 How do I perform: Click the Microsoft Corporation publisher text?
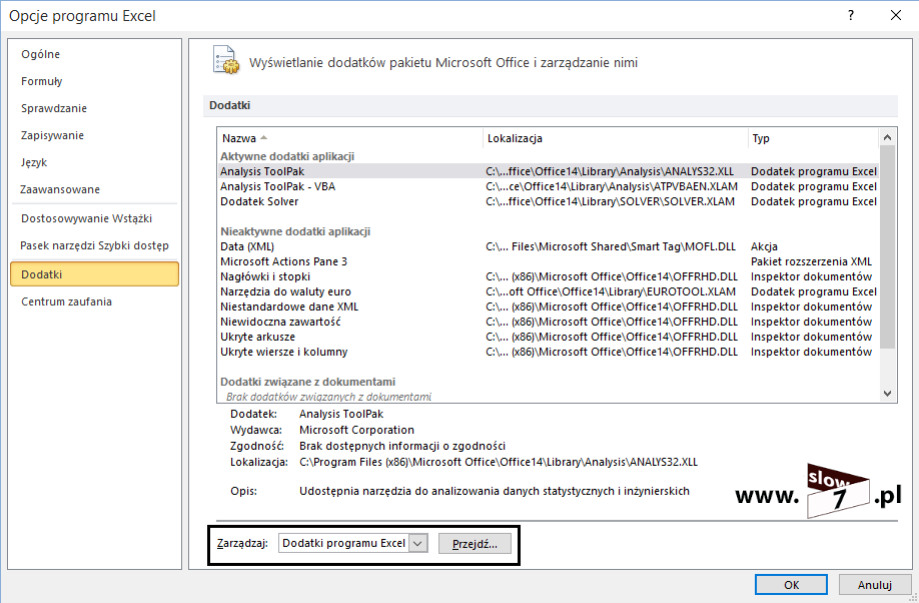[356, 430]
